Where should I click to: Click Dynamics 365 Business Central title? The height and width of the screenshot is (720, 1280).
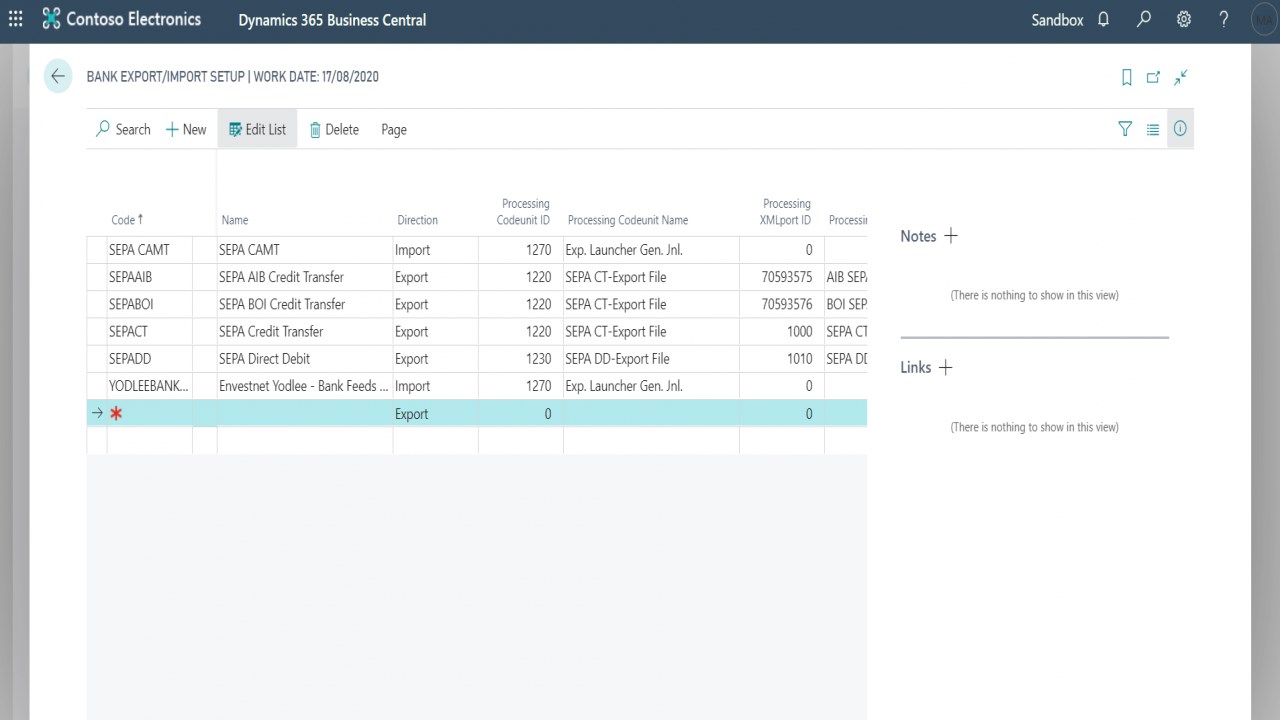[332, 19]
